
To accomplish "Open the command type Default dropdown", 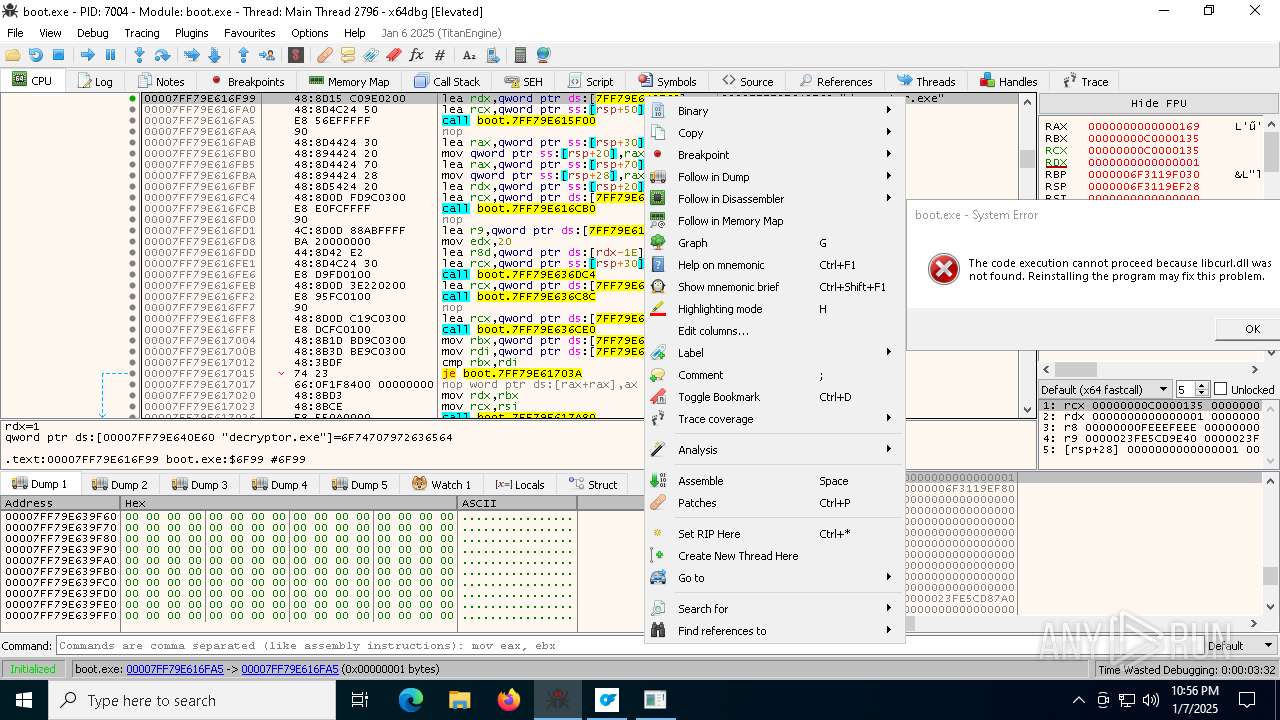I will click(1238, 646).
